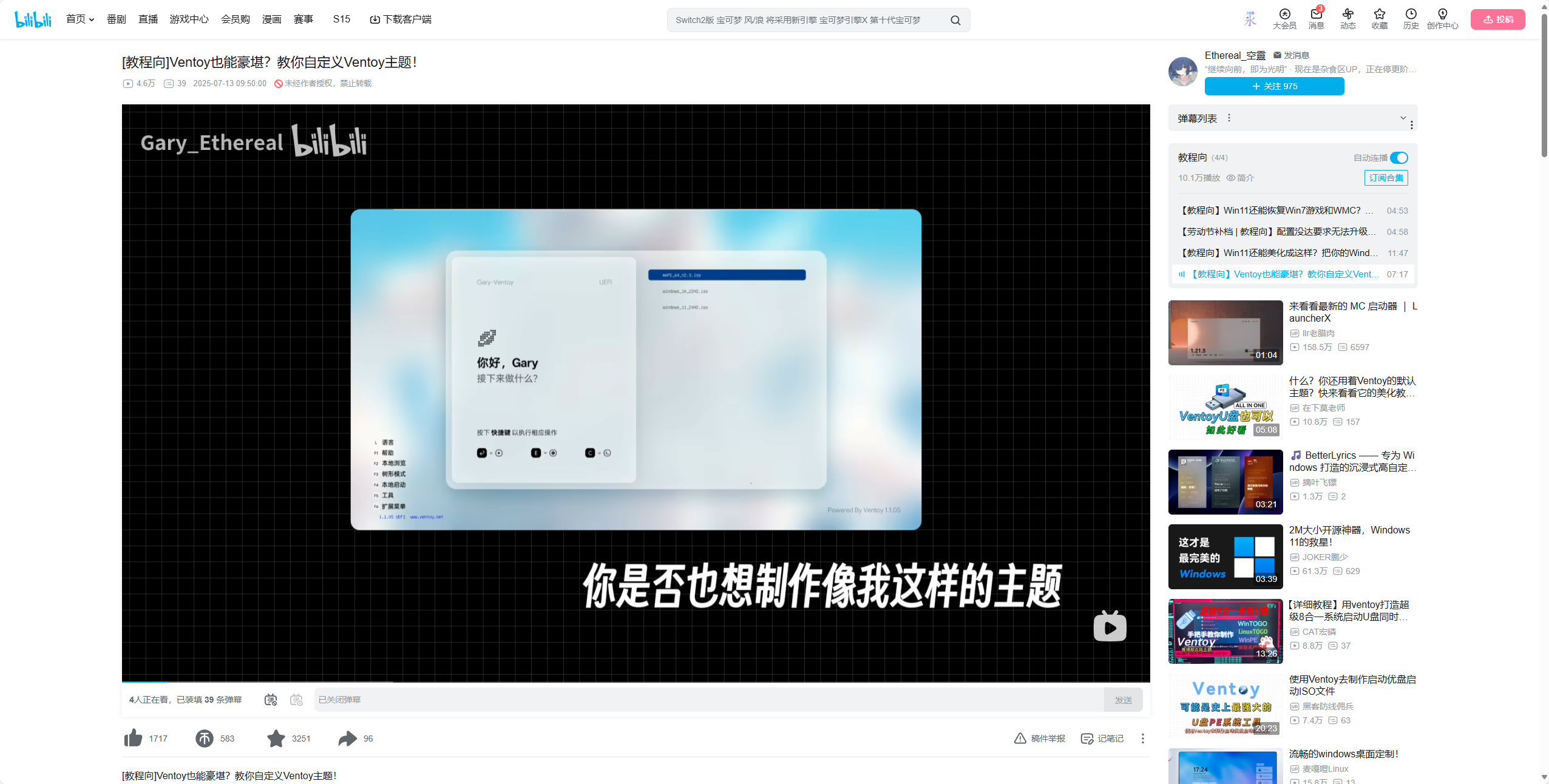The height and width of the screenshot is (784, 1549).
Task: Click 发消息 envelope icon
Action: click(1277, 55)
